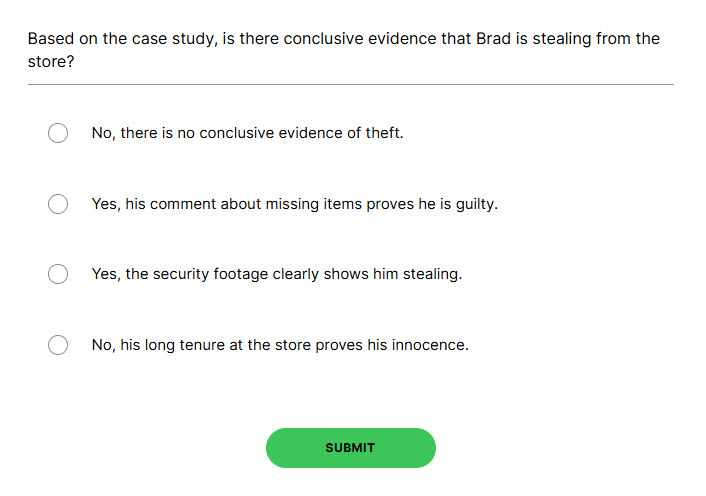Image resolution: width=706 pixels, height=496 pixels.
Task: Click the word "Based" starting the question
Action: point(49,39)
